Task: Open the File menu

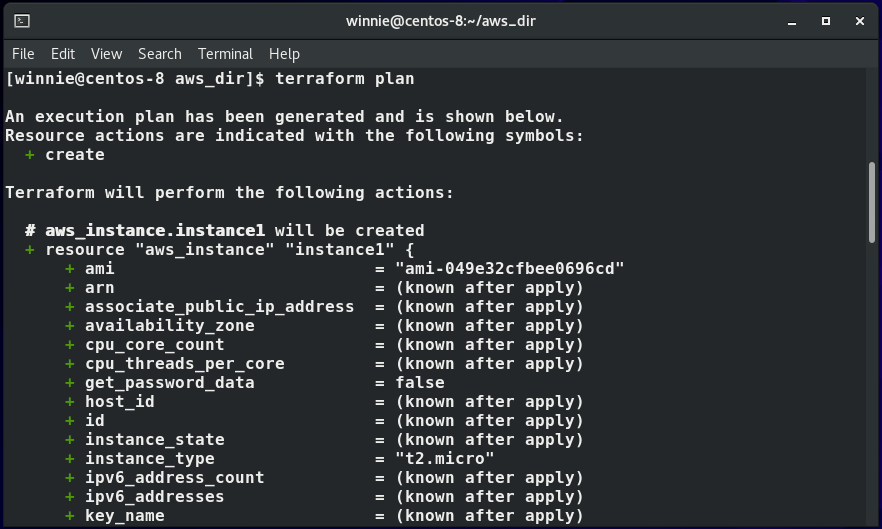Action: point(23,54)
